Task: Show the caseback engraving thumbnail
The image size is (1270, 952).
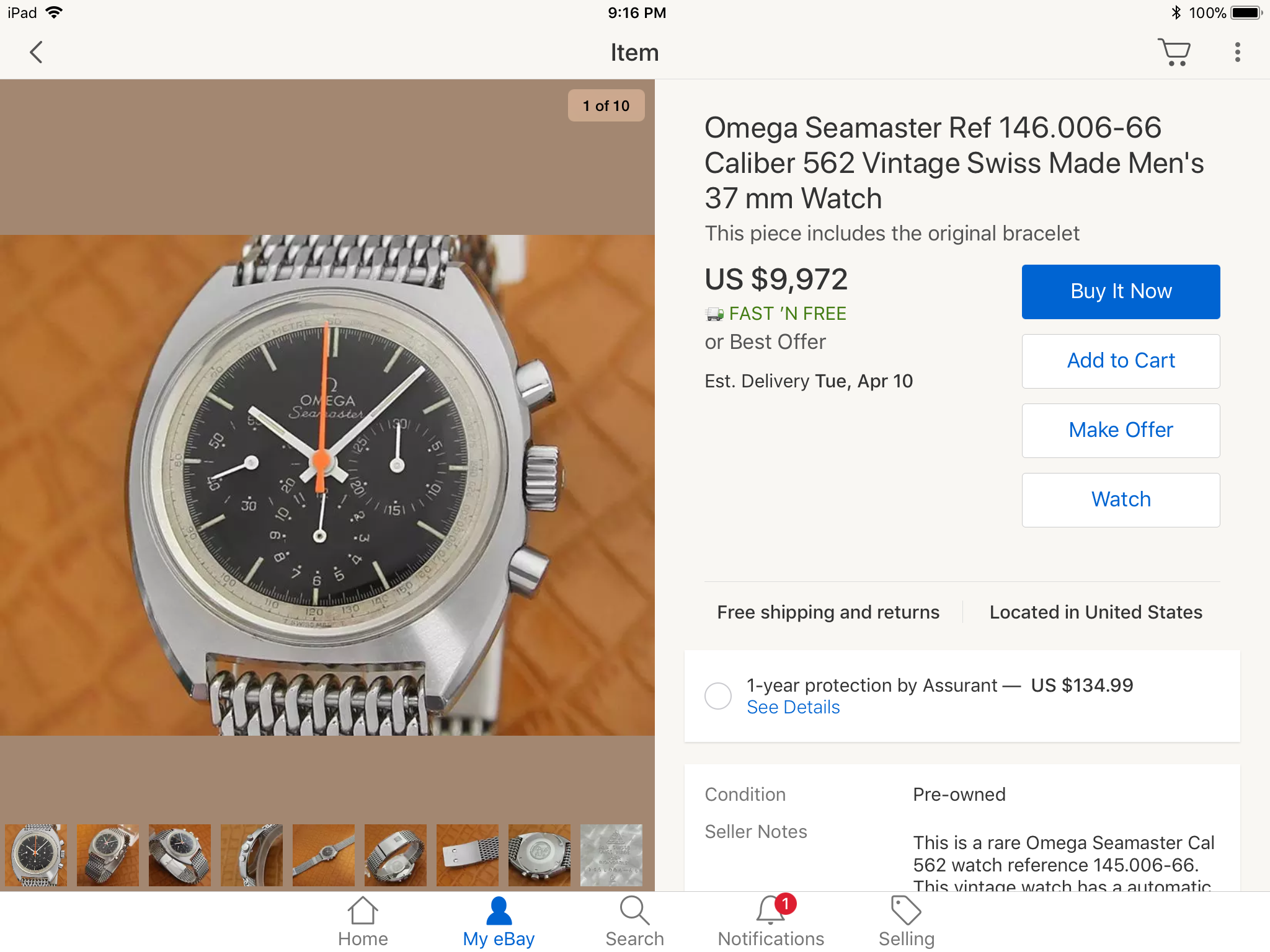Action: click(x=611, y=855)
